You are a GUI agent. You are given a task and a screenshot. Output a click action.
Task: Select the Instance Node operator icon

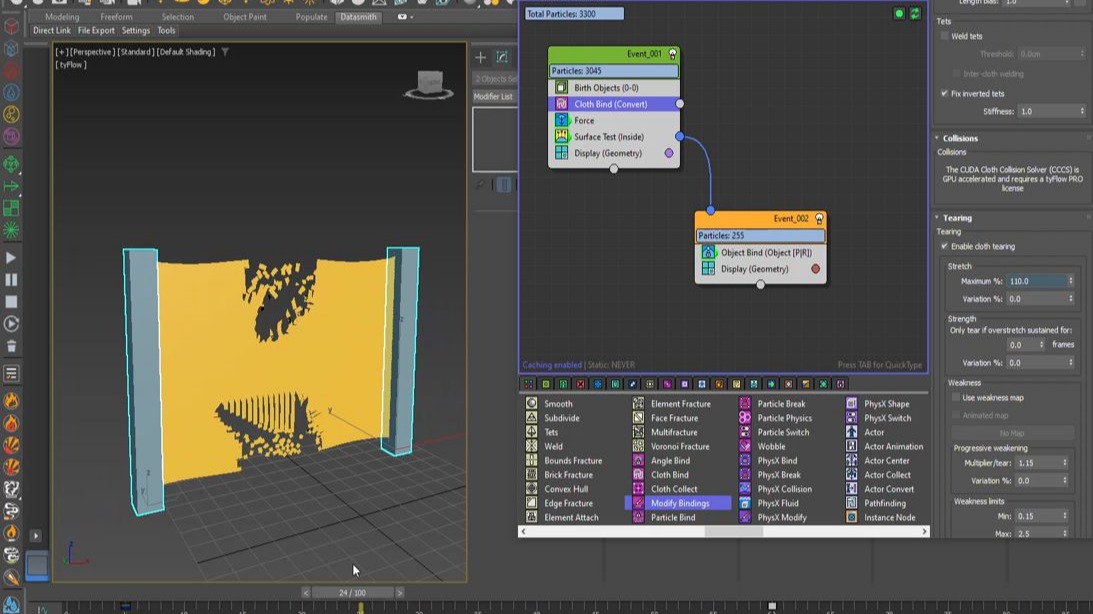point(851,517)
